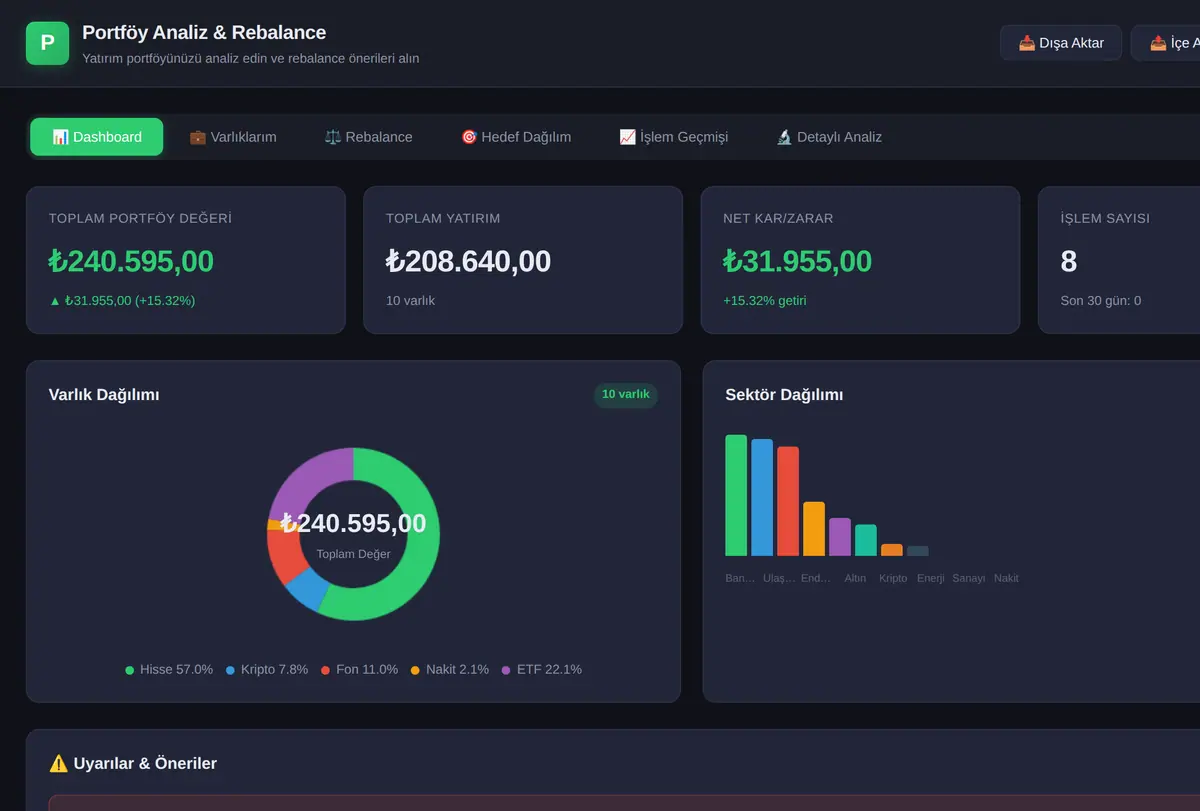Click the green P app logo
Image resolution: width=1200 pixels, height=811 pixels.
click(x=47, y=43)
